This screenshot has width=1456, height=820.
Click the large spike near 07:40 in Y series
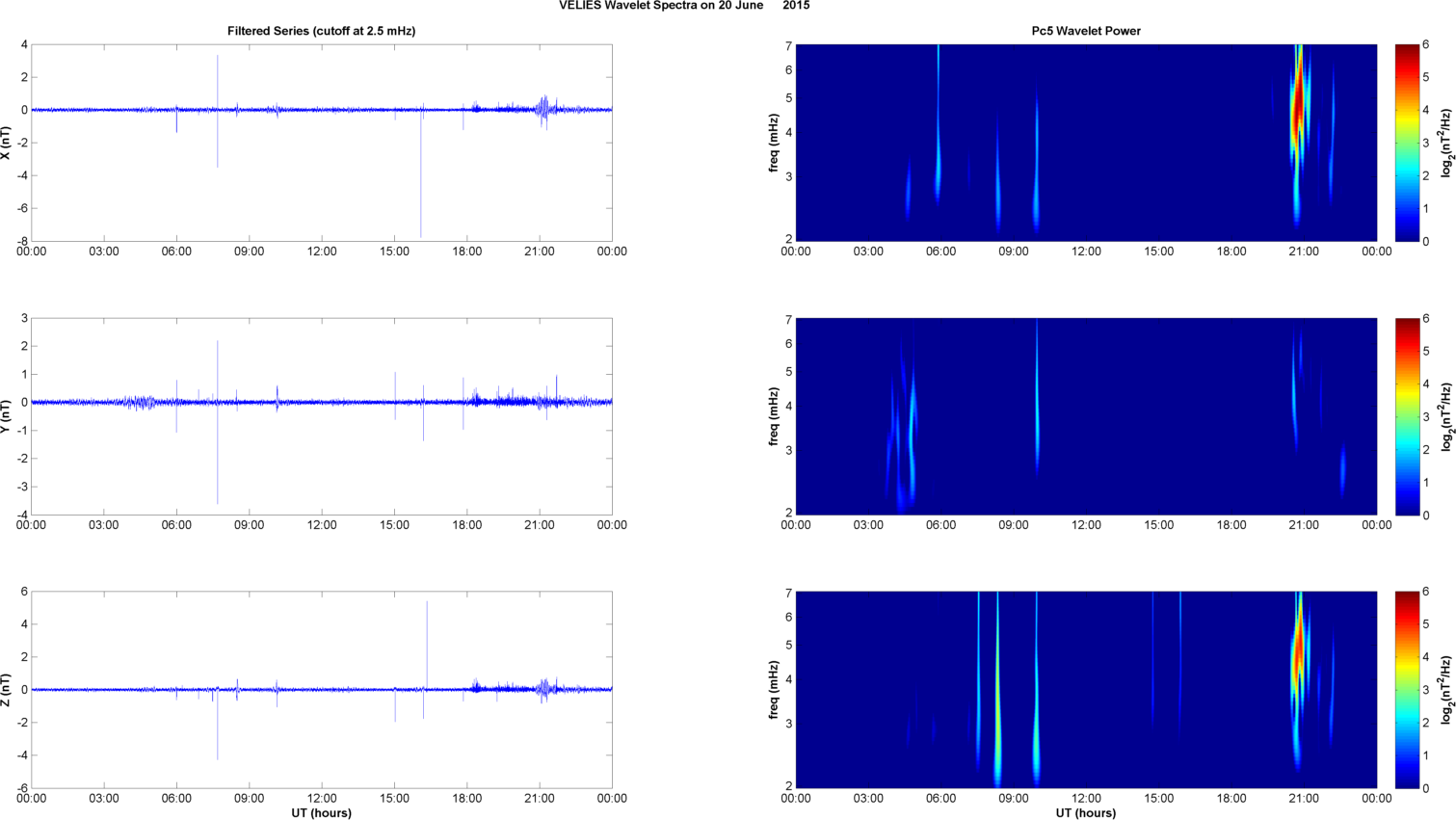pos(218,422)
